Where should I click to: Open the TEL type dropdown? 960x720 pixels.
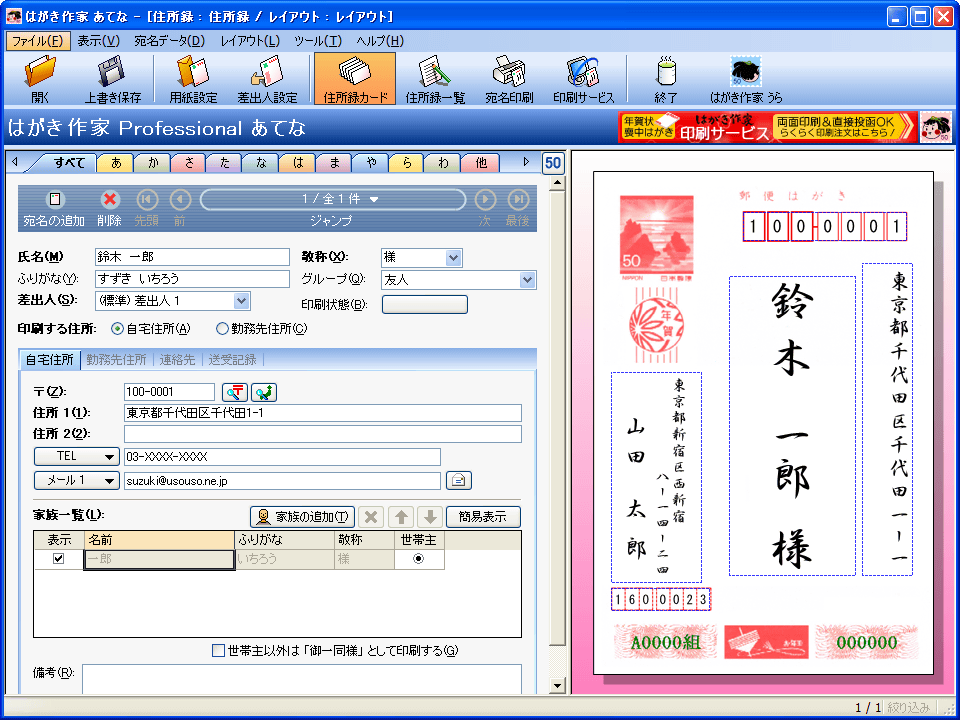(77, 457)
